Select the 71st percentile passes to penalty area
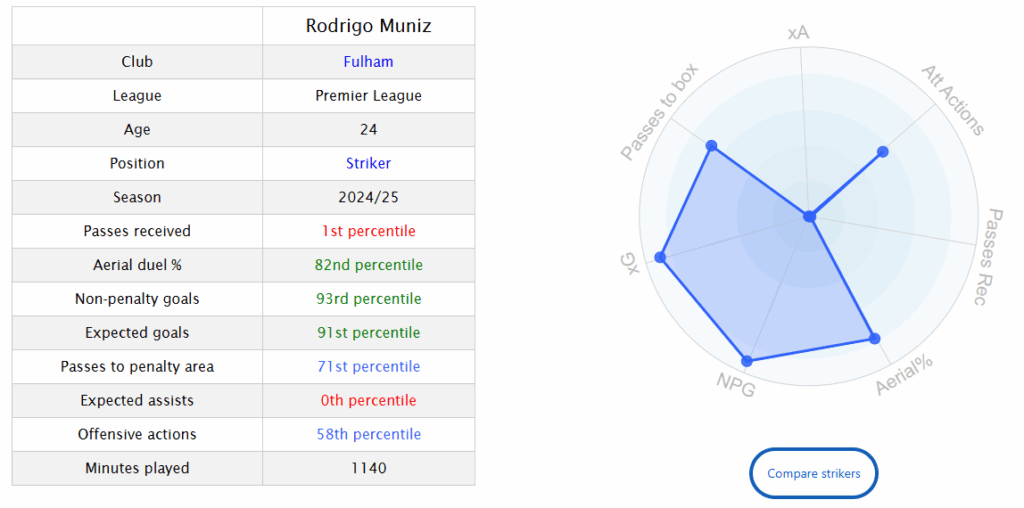This screenshot has width=1024, height=508. (x=368, y=366)
